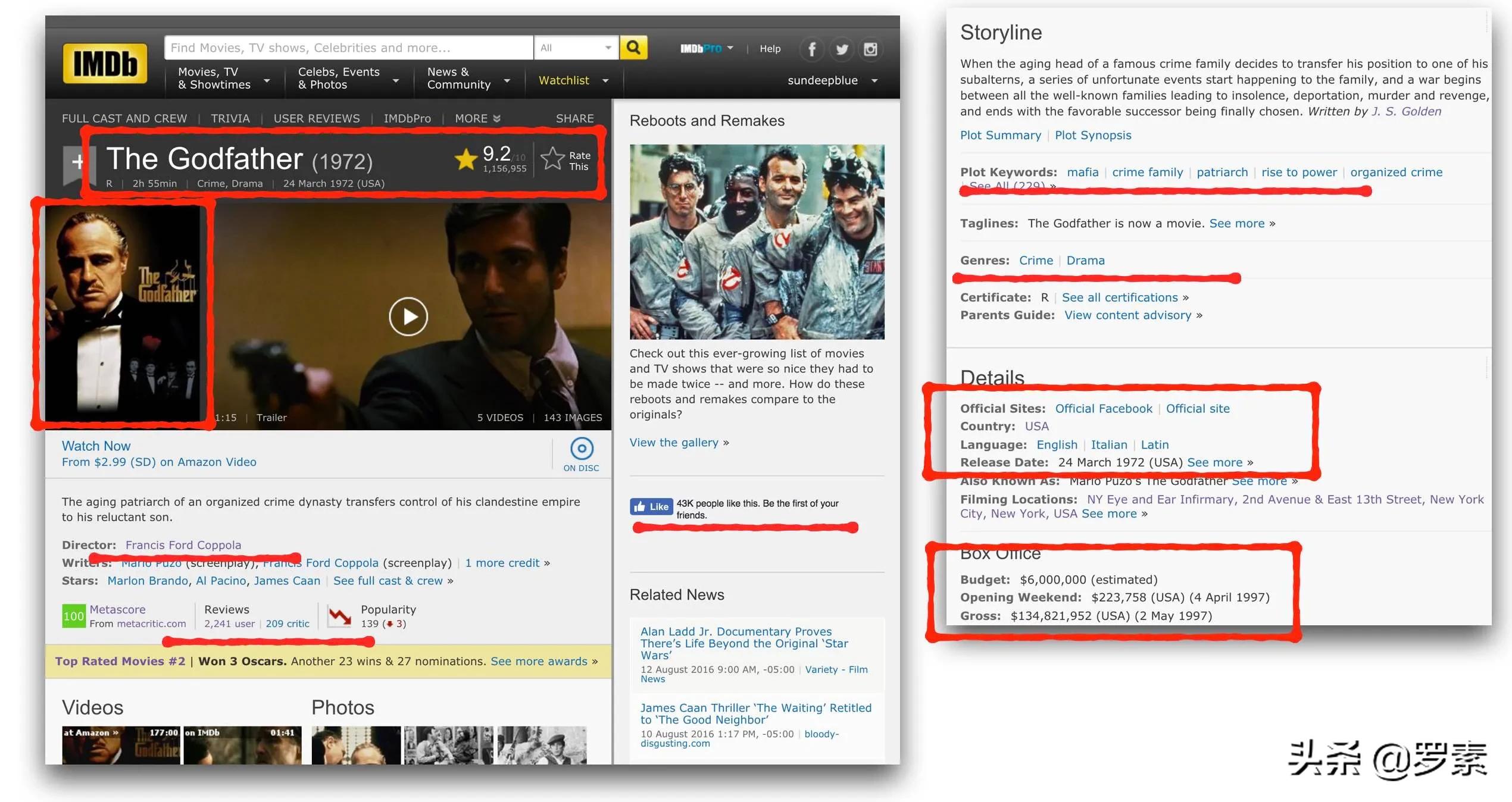Image resolution: width=1512 pixels, height=802 pixels.
Task: Click the Drama genre link
Action: coord(1085,260)
